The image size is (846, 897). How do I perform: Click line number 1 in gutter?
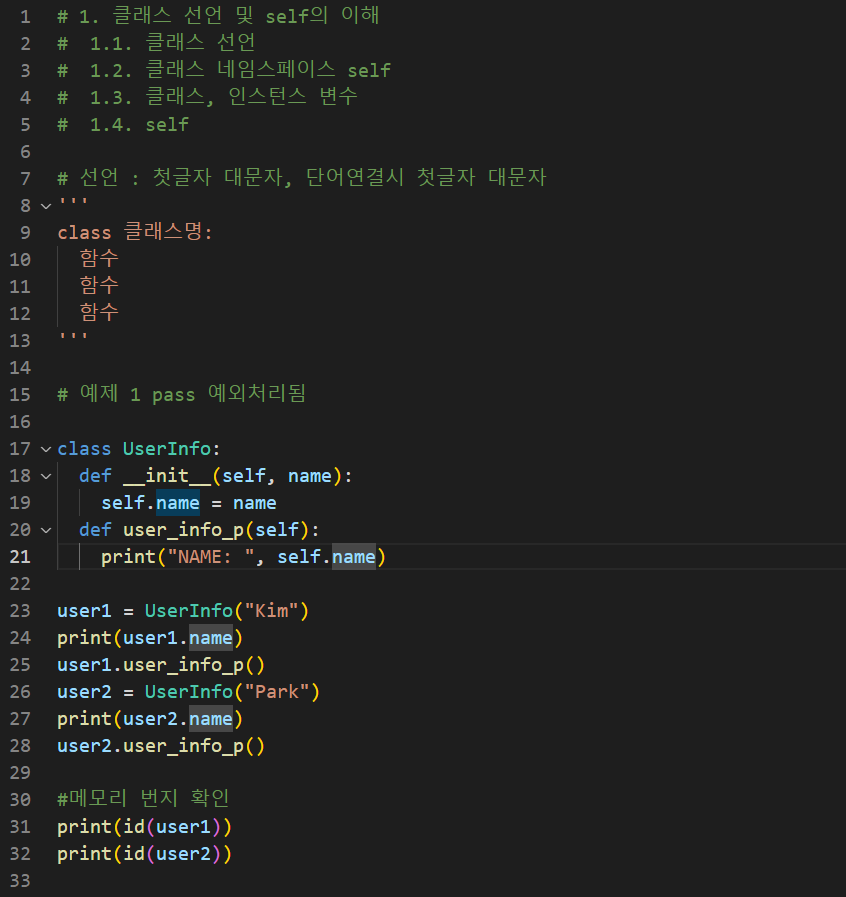[x=25, y=17]
